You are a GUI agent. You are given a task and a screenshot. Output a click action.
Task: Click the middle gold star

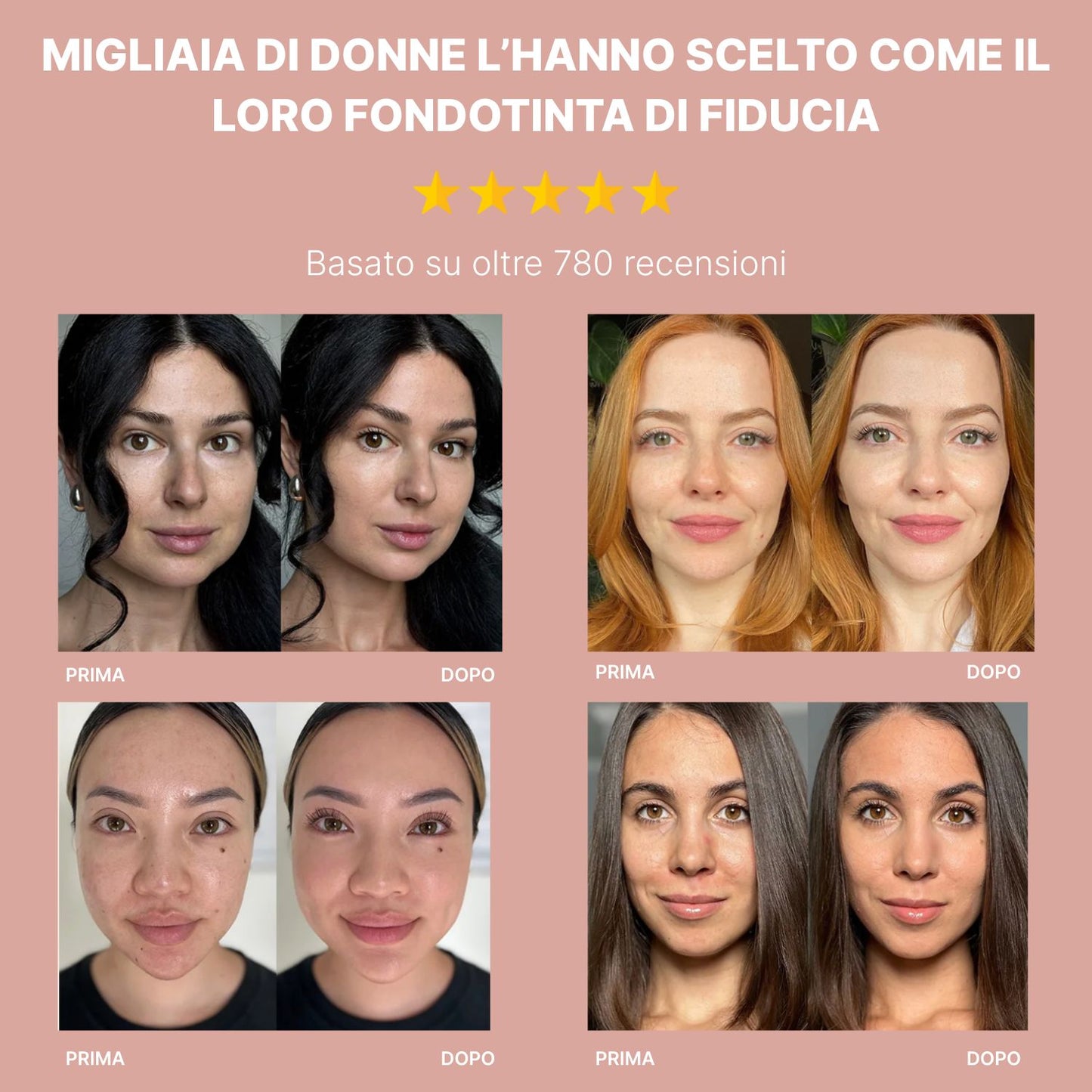click(546, 193)
